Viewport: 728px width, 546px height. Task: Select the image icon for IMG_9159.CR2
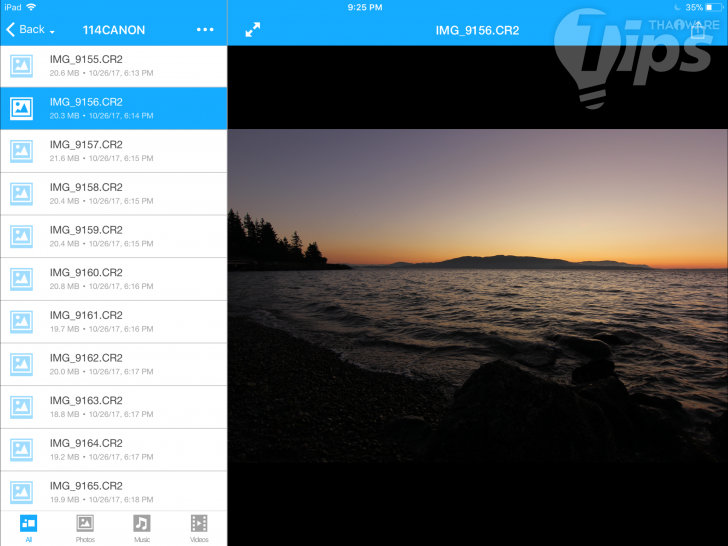click(x=21, y=236)
